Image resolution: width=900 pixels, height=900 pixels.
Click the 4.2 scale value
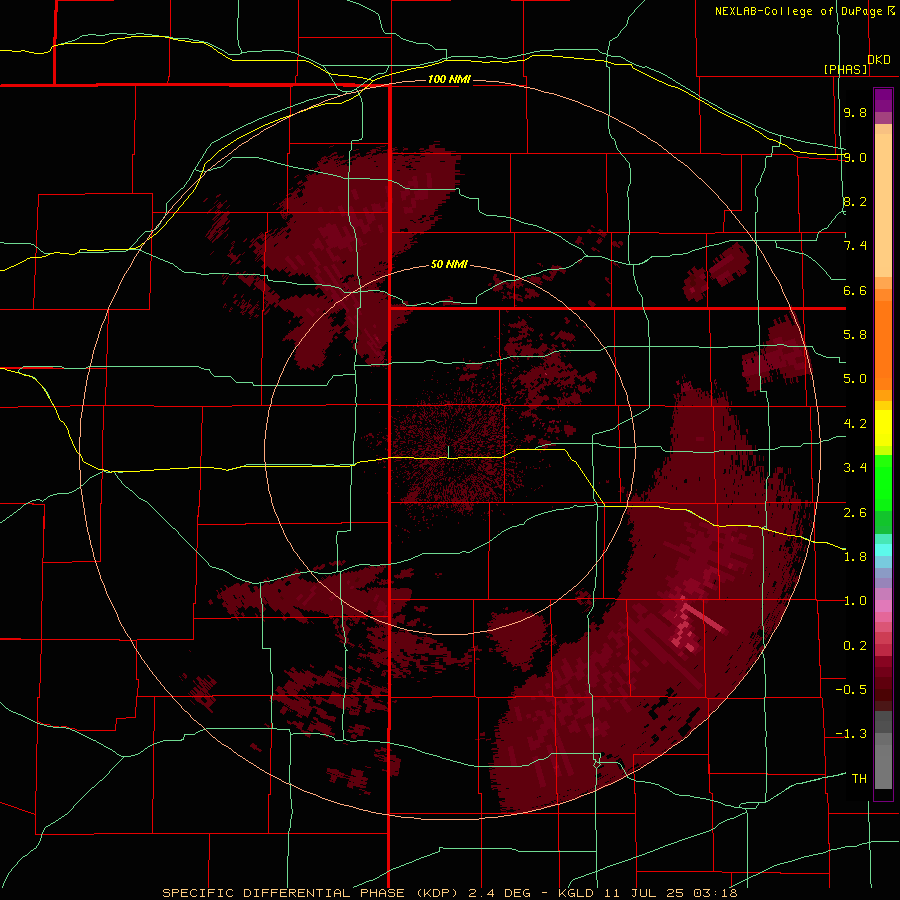[x=855, y=424]
